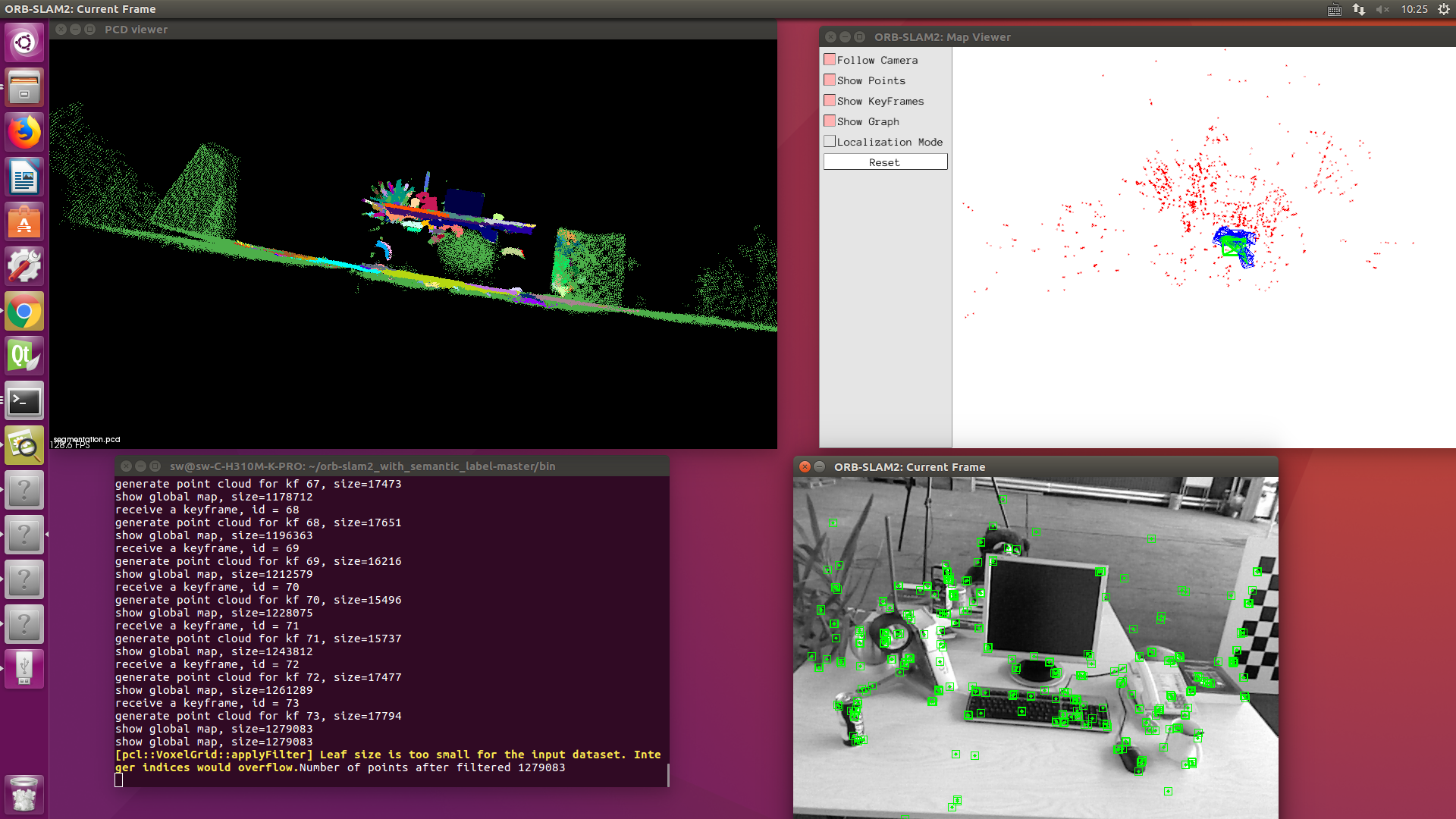Open Qt Creator from the launcher

(24, 355)
